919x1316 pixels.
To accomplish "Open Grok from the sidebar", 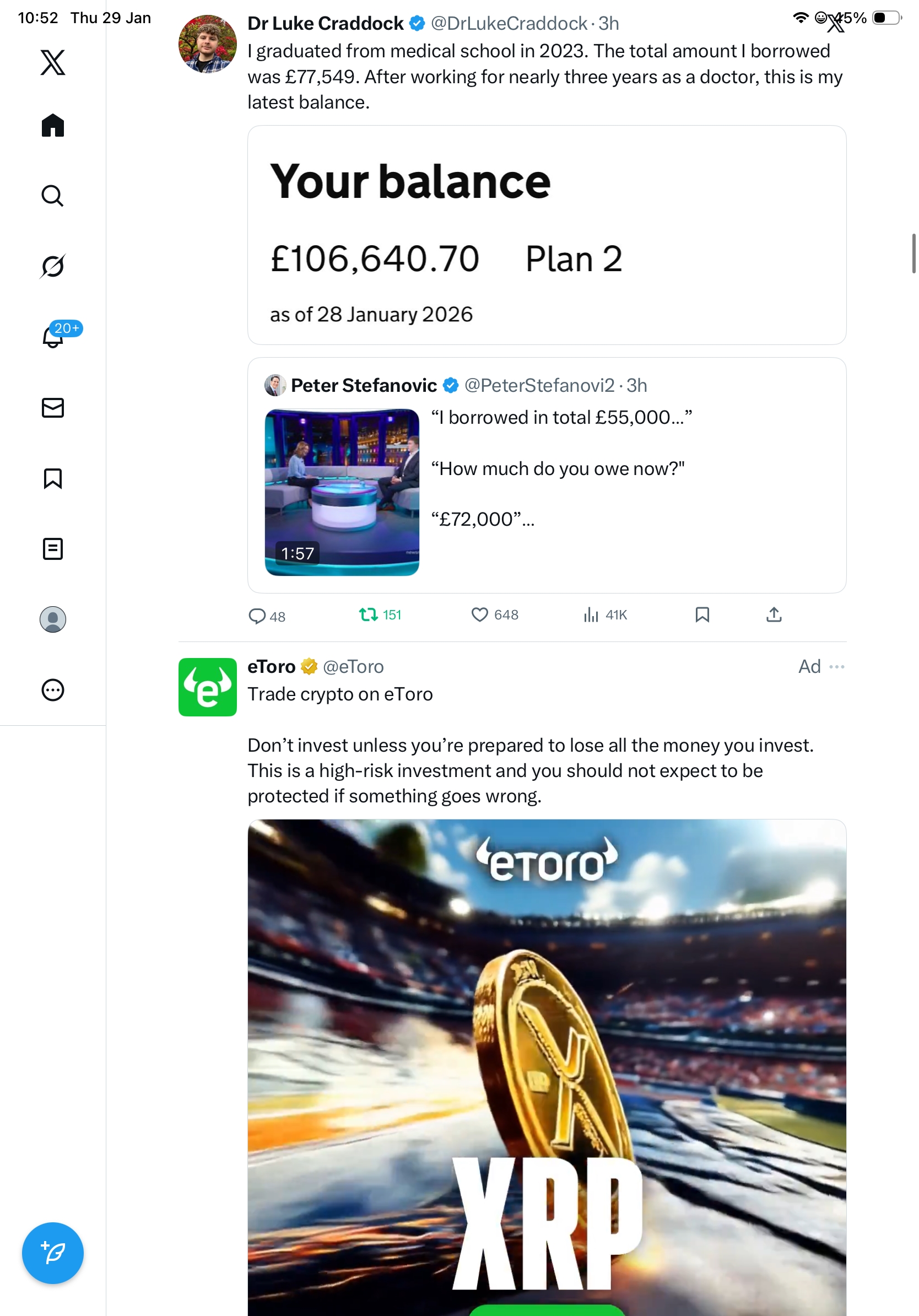I will (x=53, y=266).
